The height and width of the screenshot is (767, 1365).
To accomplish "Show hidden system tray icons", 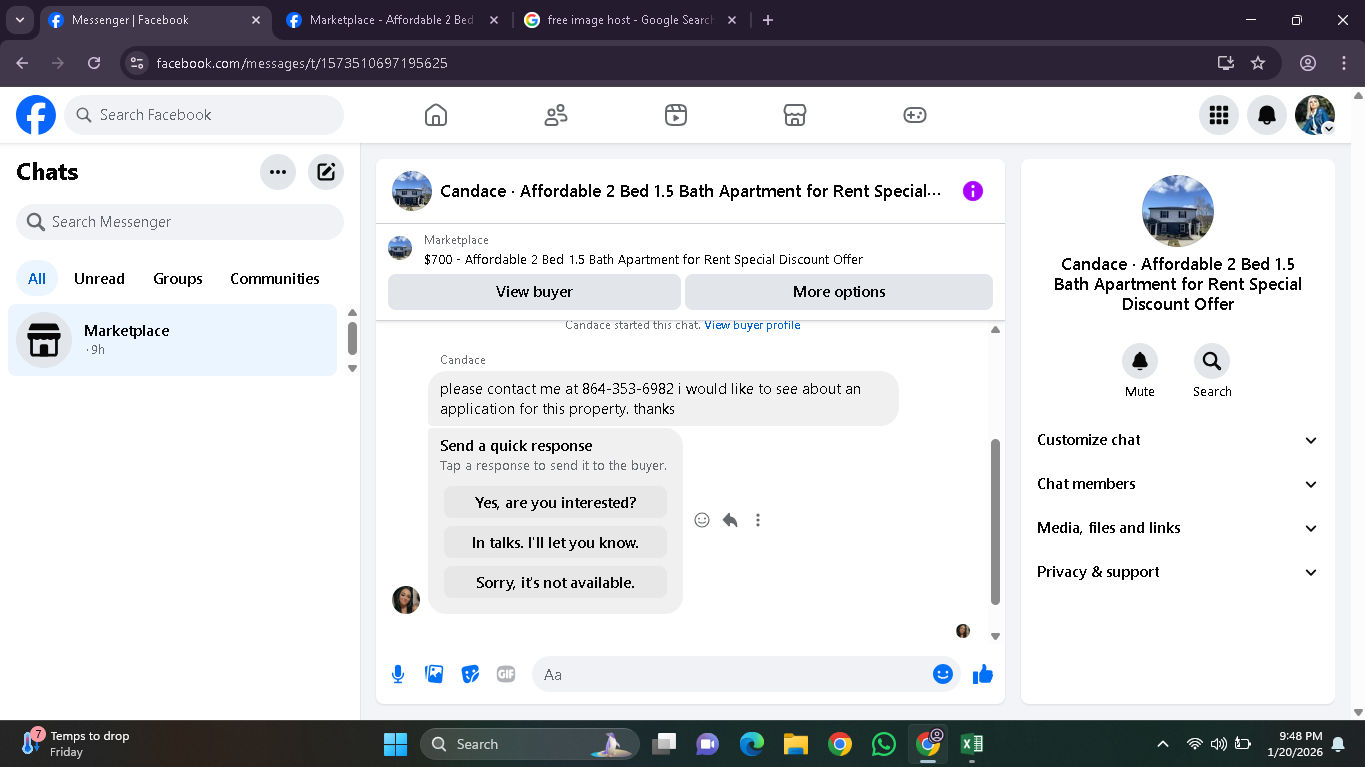I will 1162,744.
